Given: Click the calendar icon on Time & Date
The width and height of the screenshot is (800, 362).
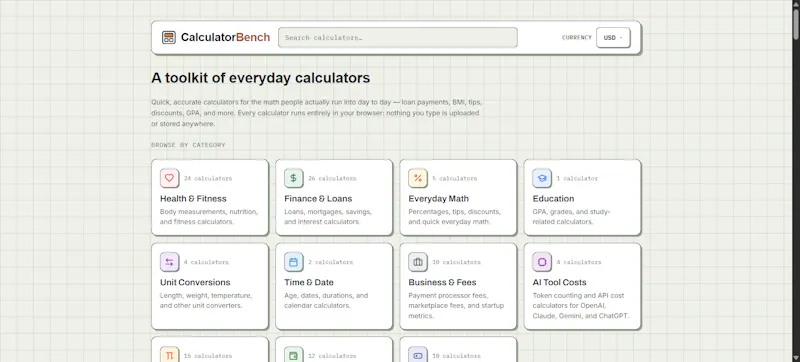Looking at the screenshot, I should (293, 262).
